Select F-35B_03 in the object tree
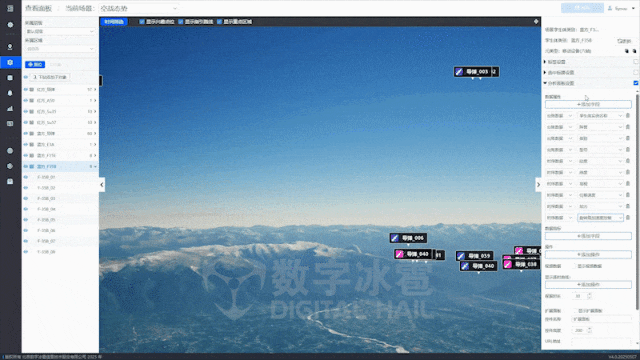 coord(47,198)
